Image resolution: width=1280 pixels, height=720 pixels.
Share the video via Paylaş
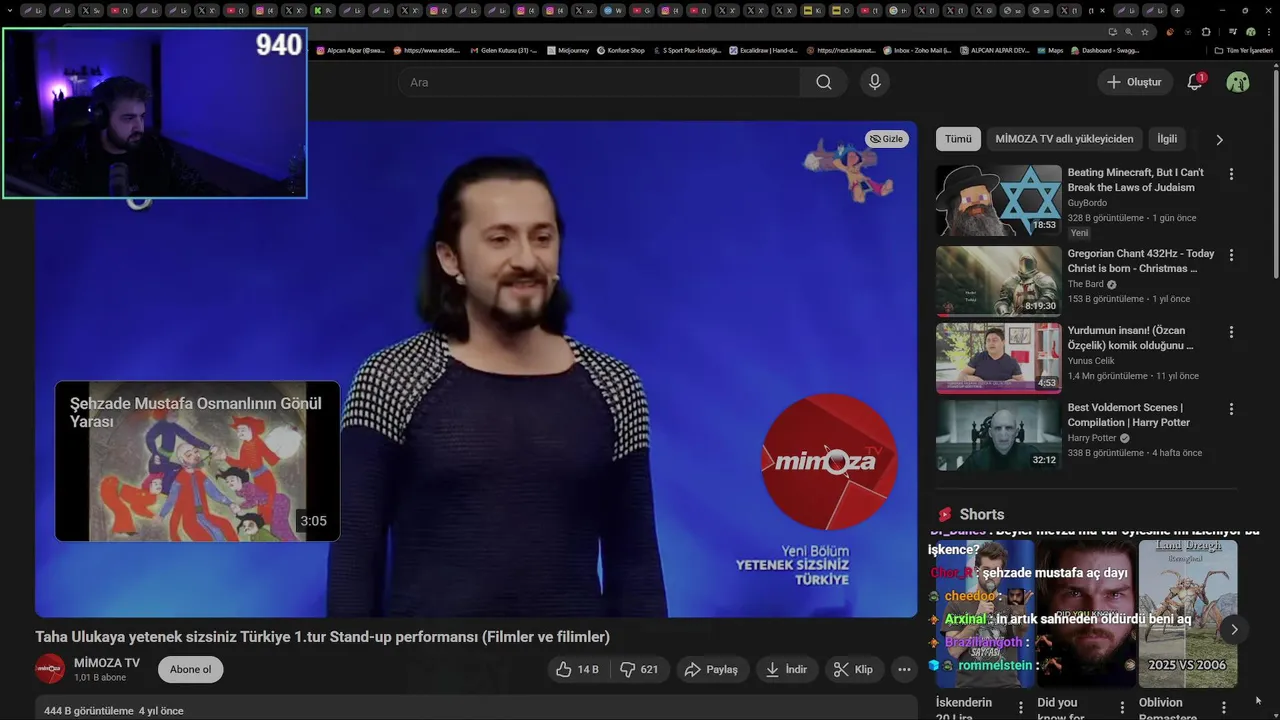tap(711, 670)
